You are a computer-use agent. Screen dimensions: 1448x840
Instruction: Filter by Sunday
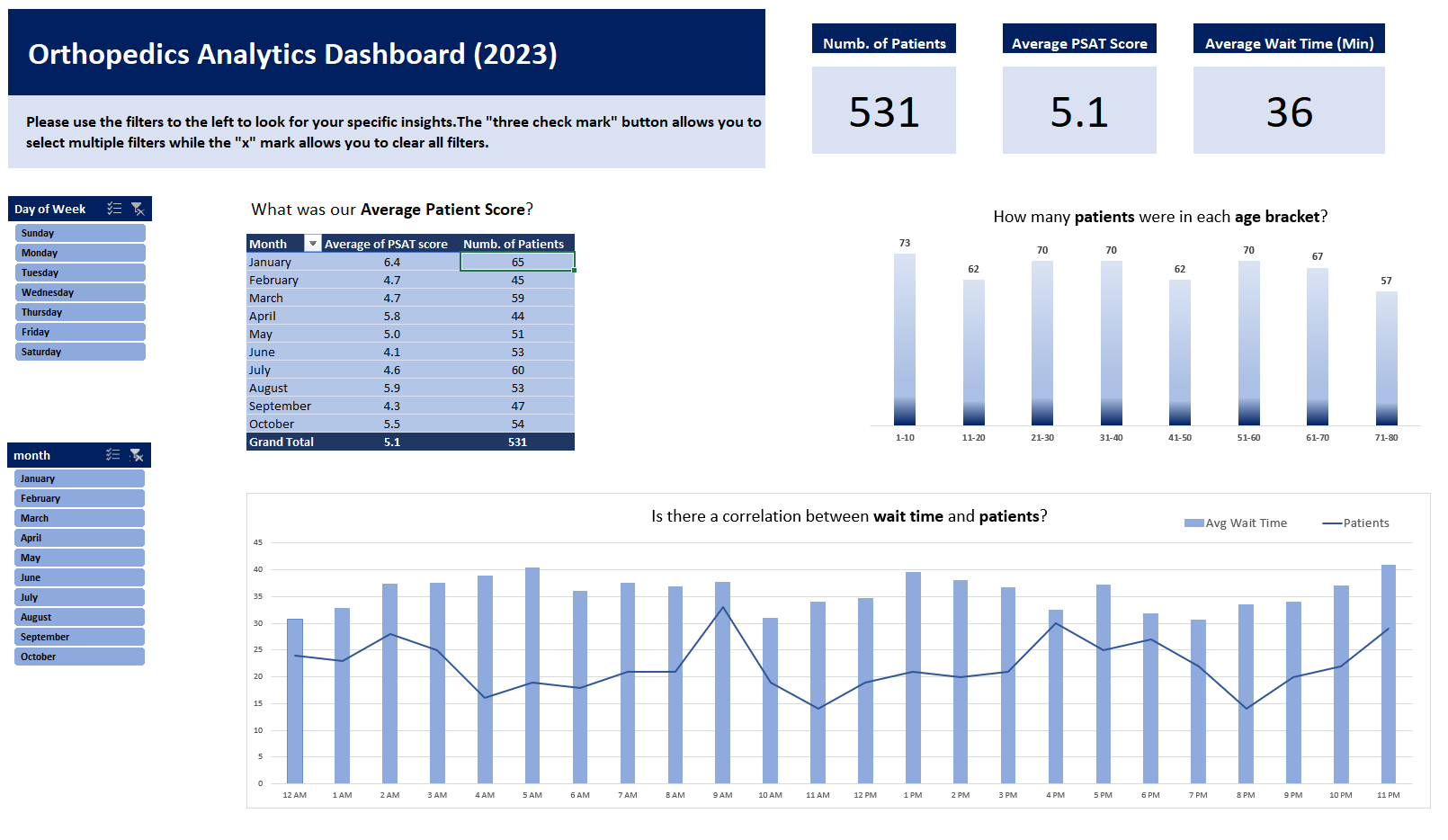(x=80, y=233)
